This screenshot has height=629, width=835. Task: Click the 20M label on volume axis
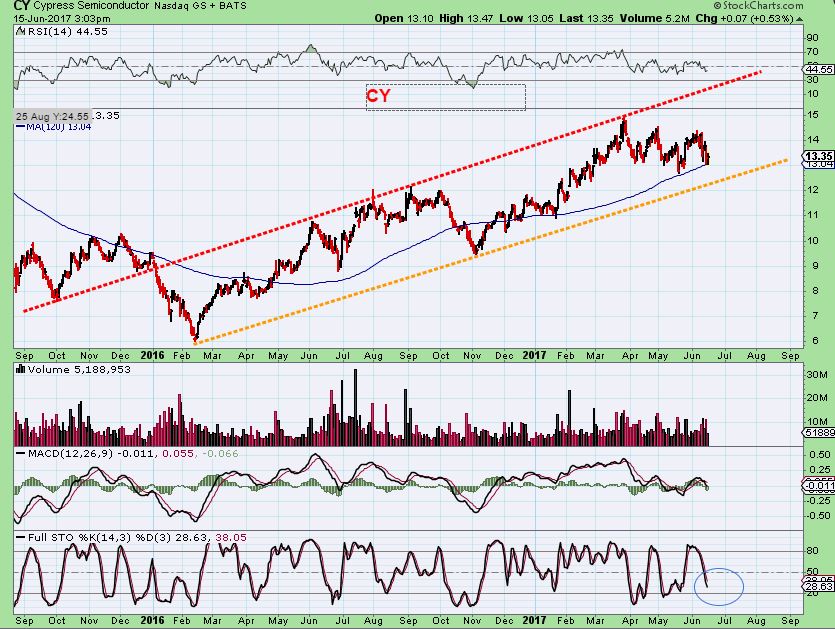pos(817,398)
